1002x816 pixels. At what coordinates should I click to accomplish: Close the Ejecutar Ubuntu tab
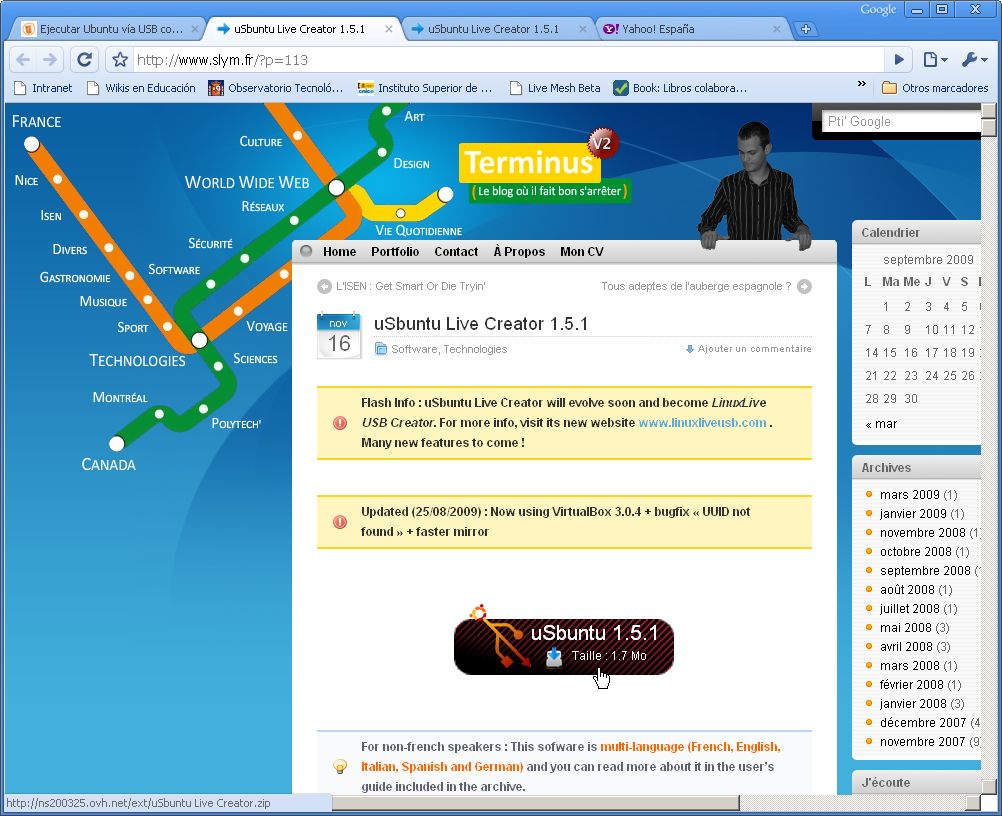[195, 29]
